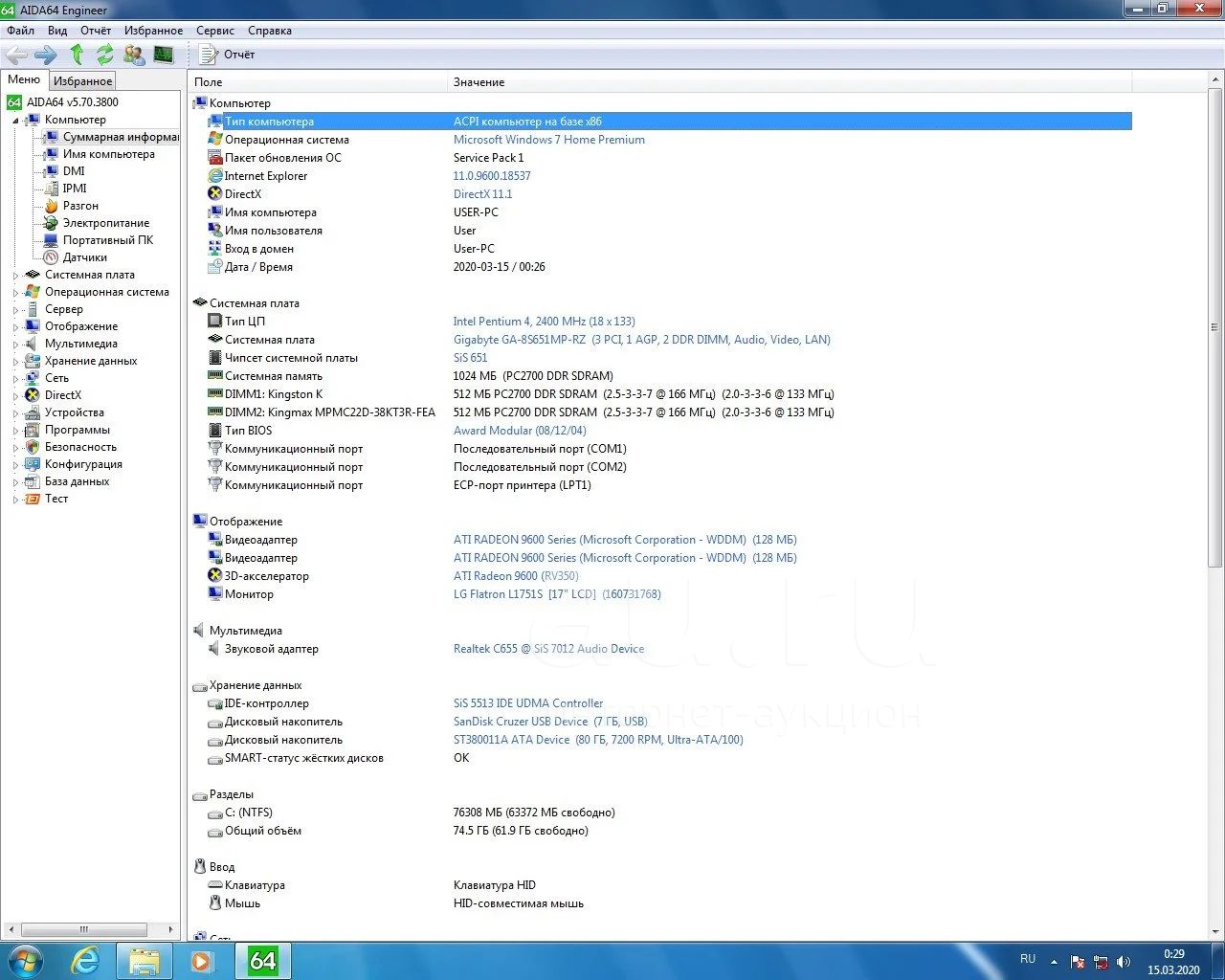Click the Звуковой адаптер speaker icon

tap(215, 649)
